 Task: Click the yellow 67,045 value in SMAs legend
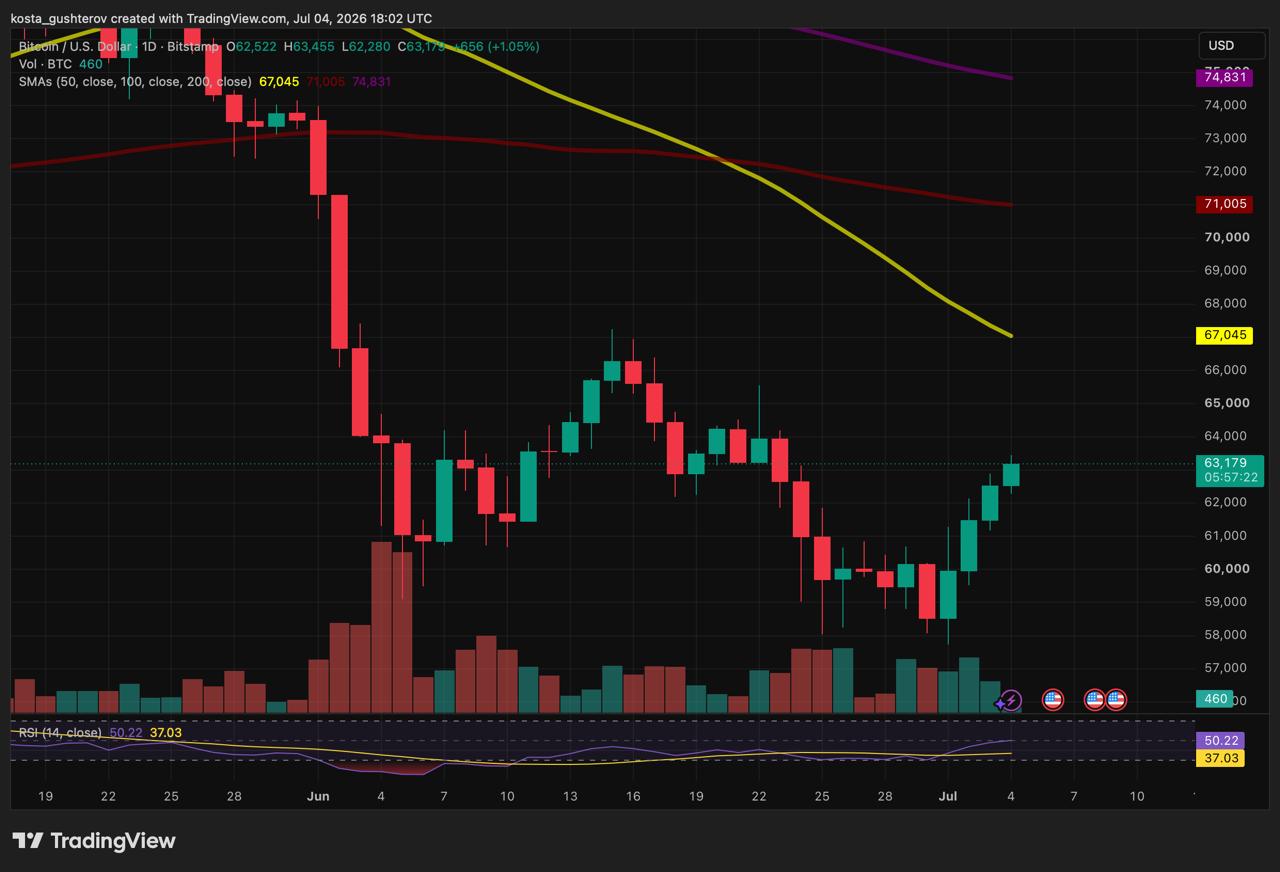(279, 82)
